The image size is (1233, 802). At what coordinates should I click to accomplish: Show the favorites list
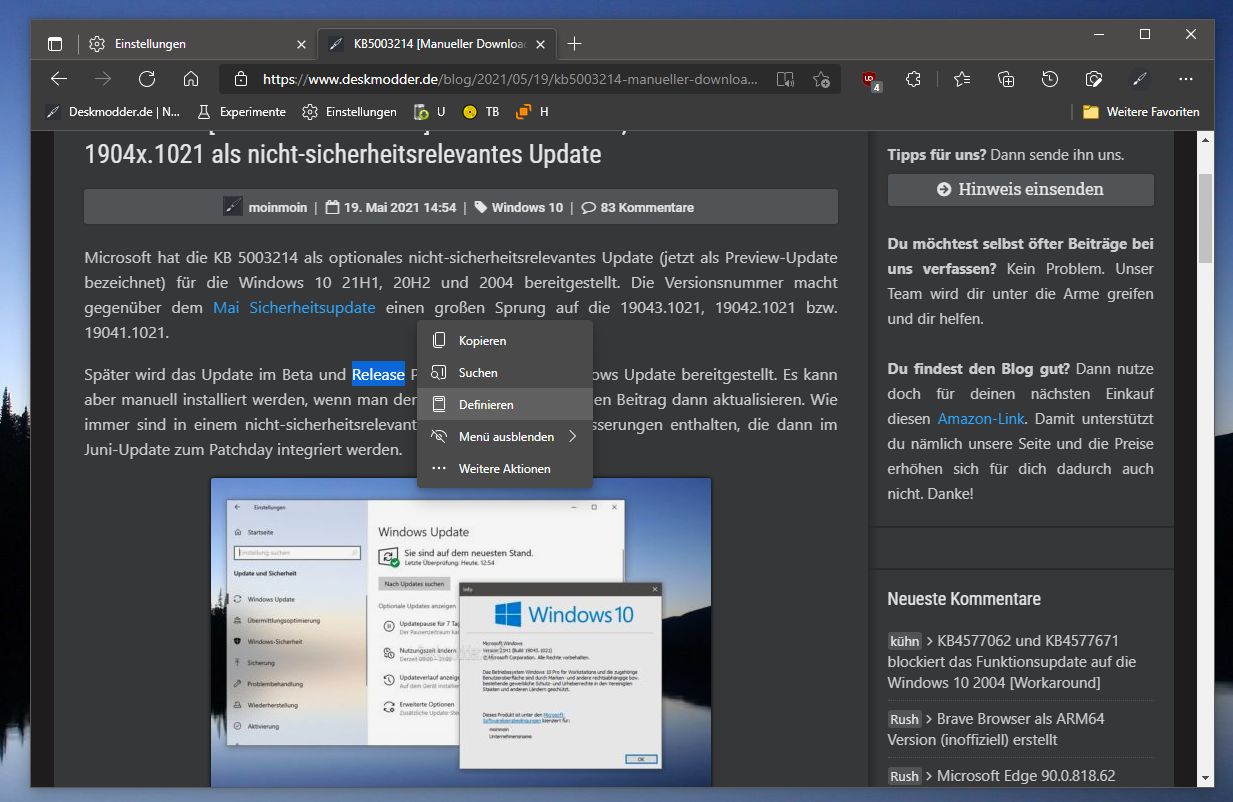[962, 79]
